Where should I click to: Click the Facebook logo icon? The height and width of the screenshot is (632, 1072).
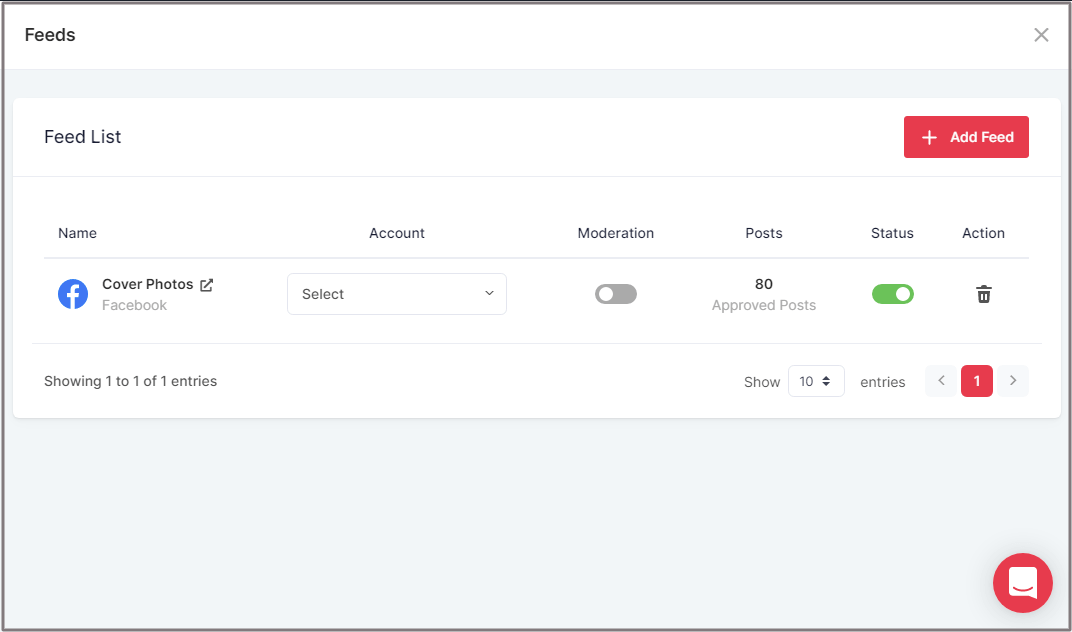pyautogui.click(x=73, y=294)
